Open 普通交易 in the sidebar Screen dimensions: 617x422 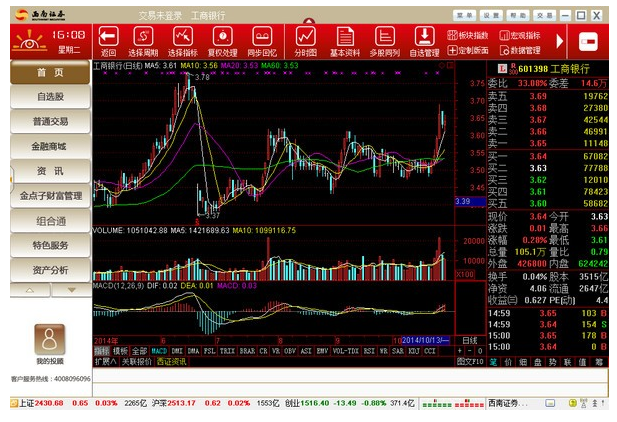pos(50,122)
